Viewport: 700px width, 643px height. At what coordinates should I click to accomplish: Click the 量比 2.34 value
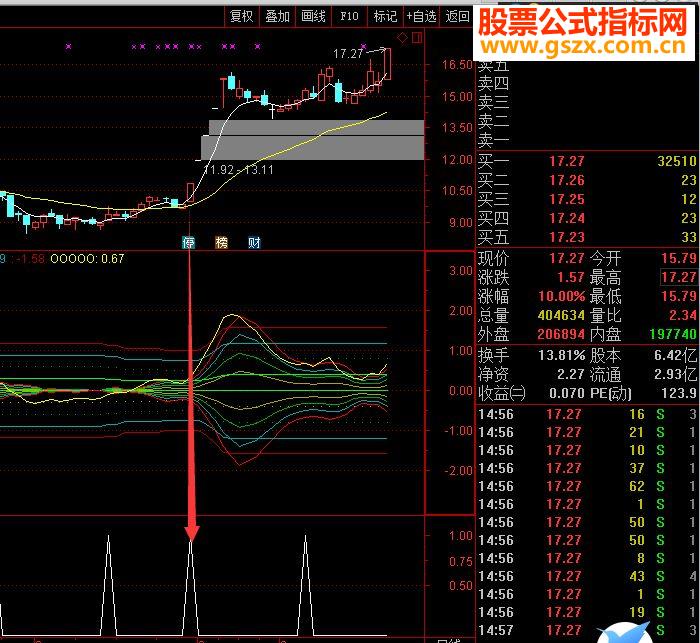(x=683, y=315)
